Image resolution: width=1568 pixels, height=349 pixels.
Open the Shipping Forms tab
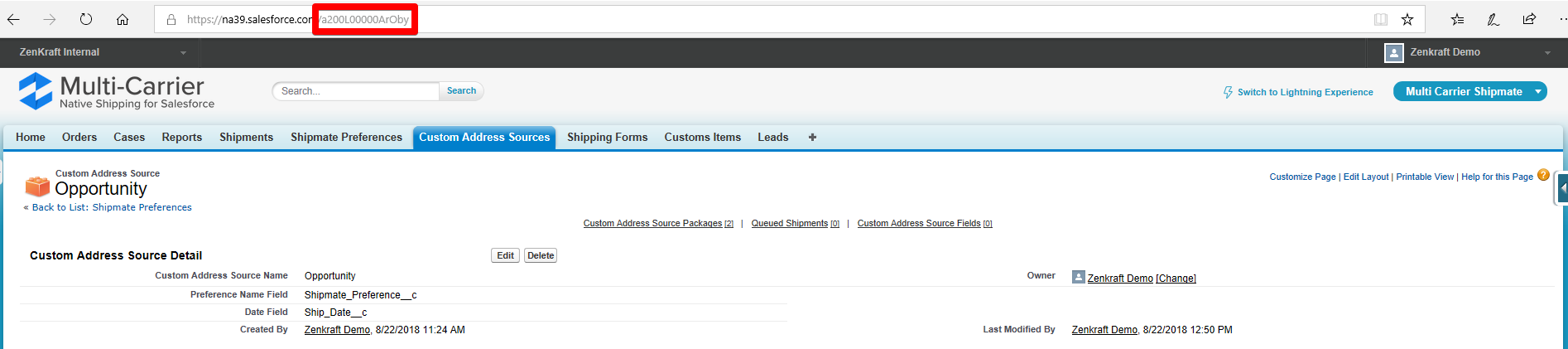[x=608, y=137]
